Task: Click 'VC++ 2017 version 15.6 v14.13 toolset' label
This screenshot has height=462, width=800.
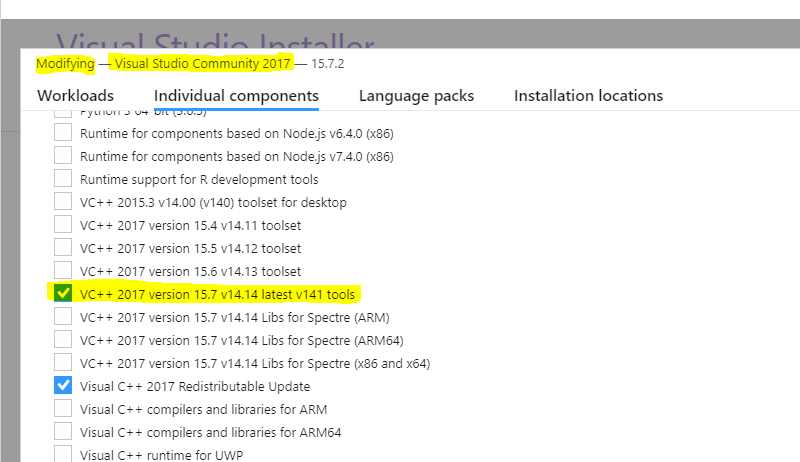Action: [x=190, y=271]
